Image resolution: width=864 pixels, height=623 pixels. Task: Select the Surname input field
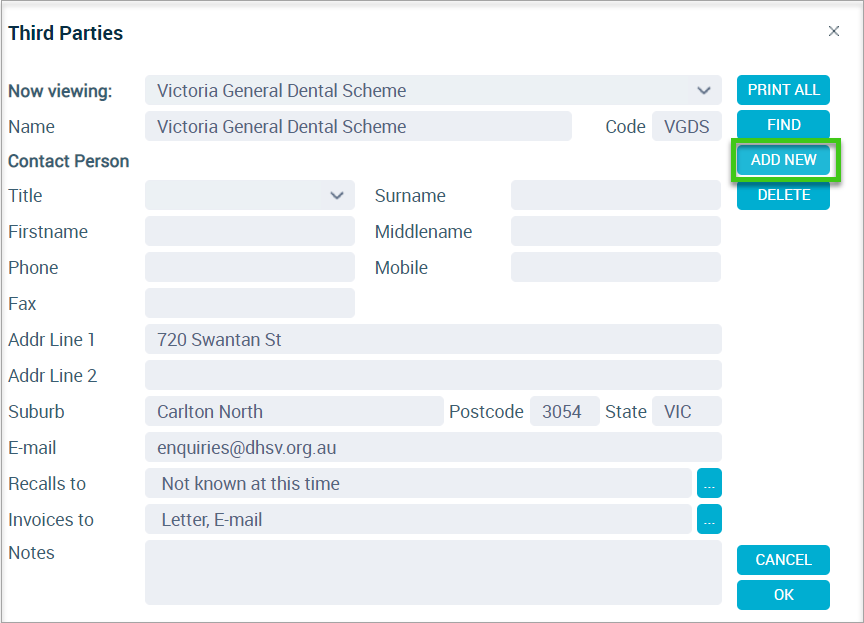(615, 195)
